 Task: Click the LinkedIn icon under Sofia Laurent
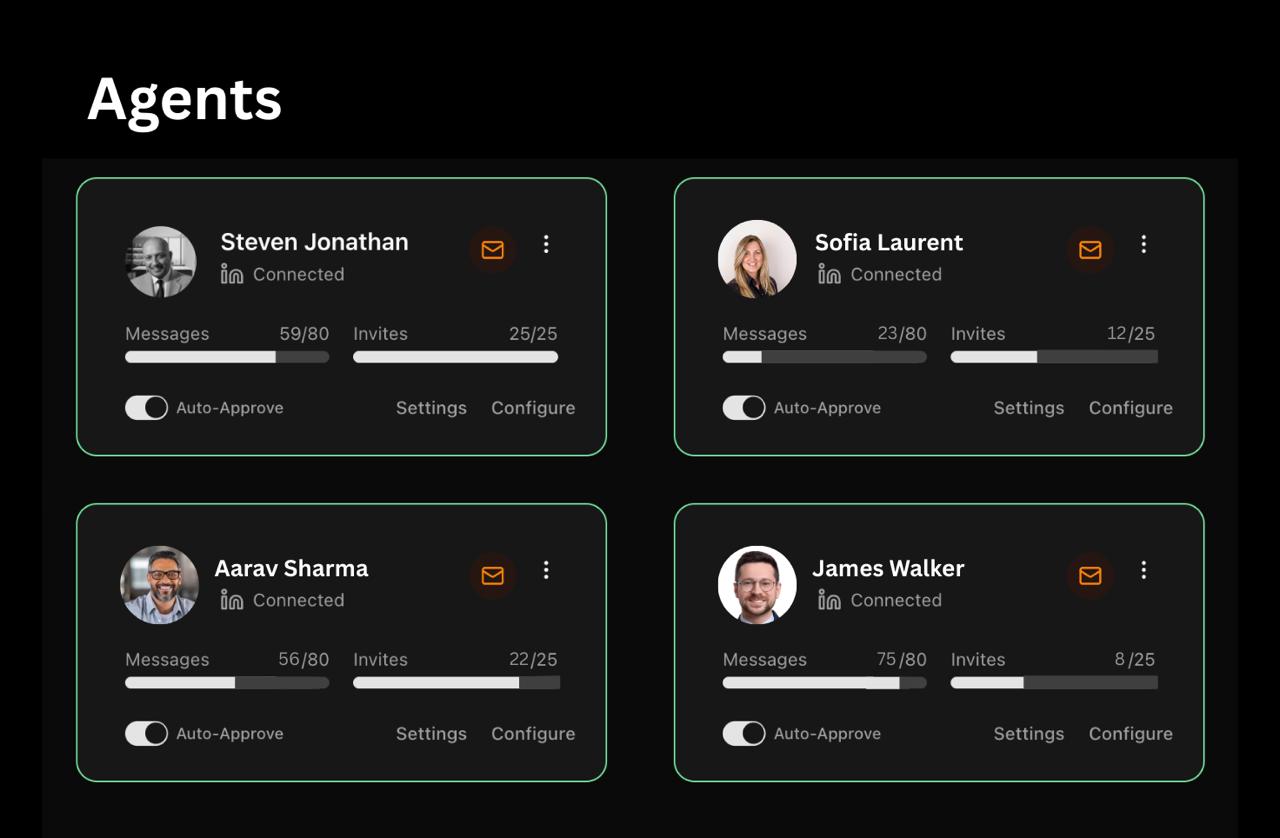coord(829,274)
